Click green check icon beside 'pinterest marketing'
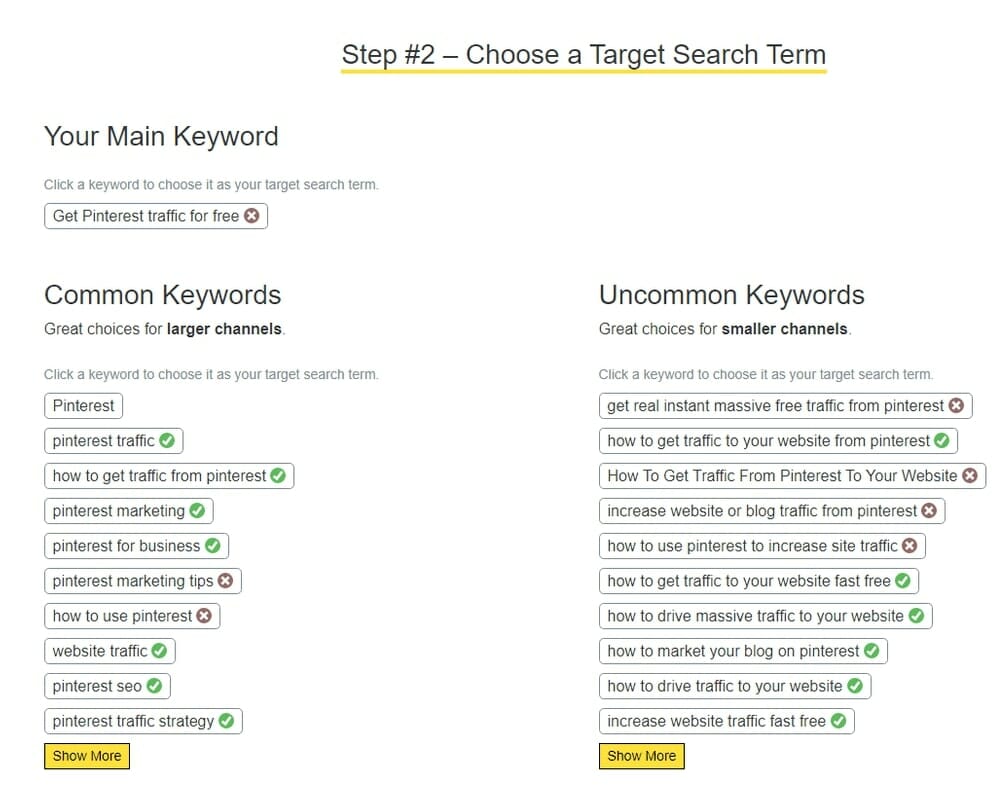 pyautogui.click(x=197, y=511)
